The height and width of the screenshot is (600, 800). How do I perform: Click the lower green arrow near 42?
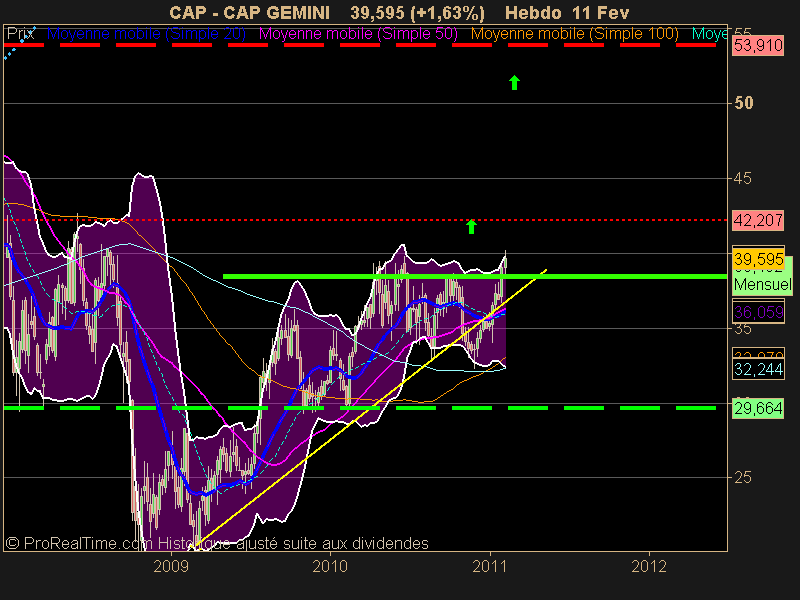tap(471, 227)
